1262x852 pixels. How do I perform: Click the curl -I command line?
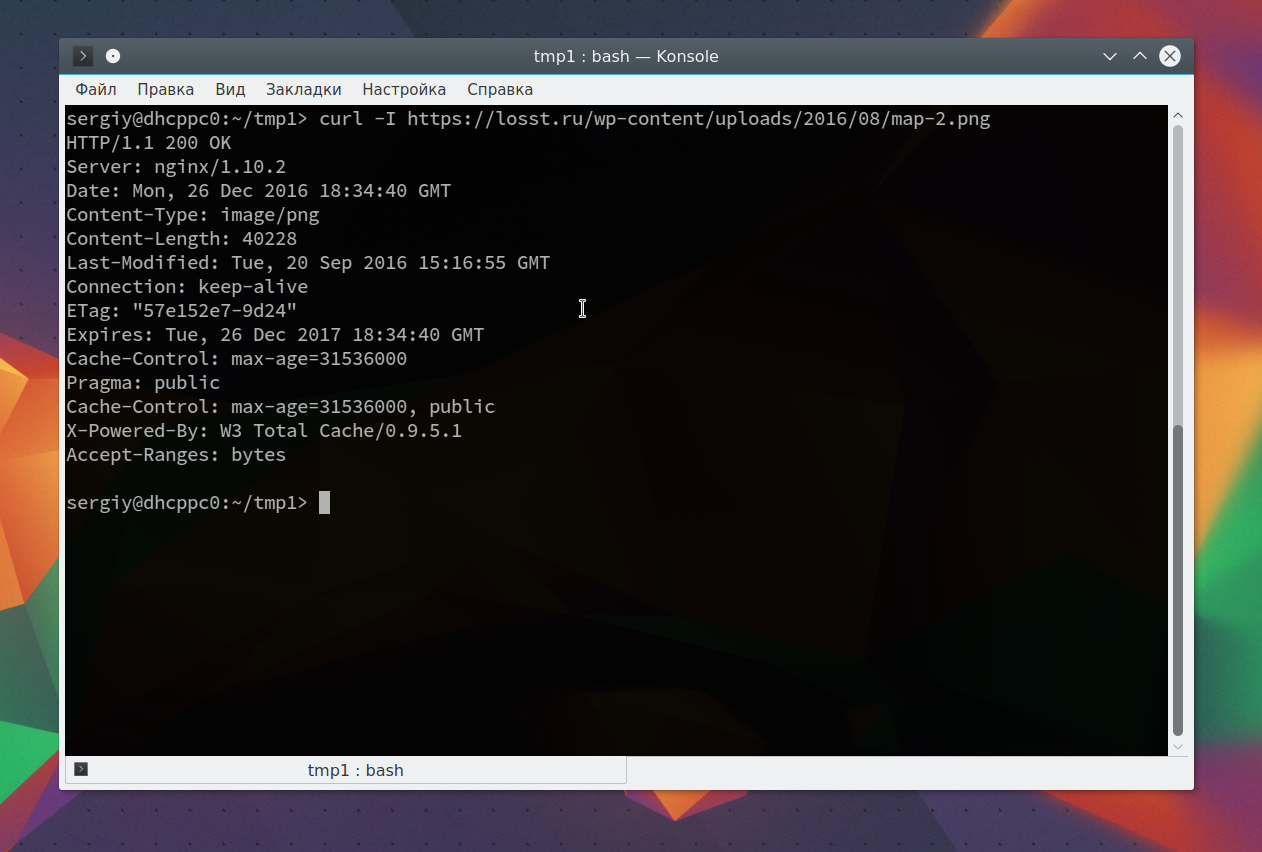point(528,119)
